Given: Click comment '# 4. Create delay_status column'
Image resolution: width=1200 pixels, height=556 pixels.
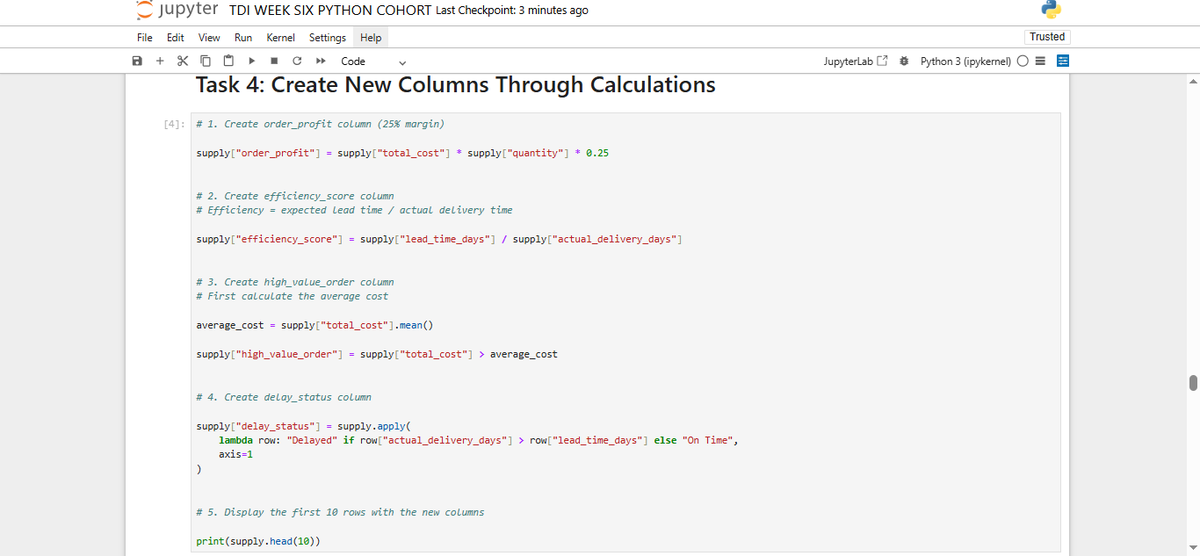Looking at the screenshot, I should 284,397.
